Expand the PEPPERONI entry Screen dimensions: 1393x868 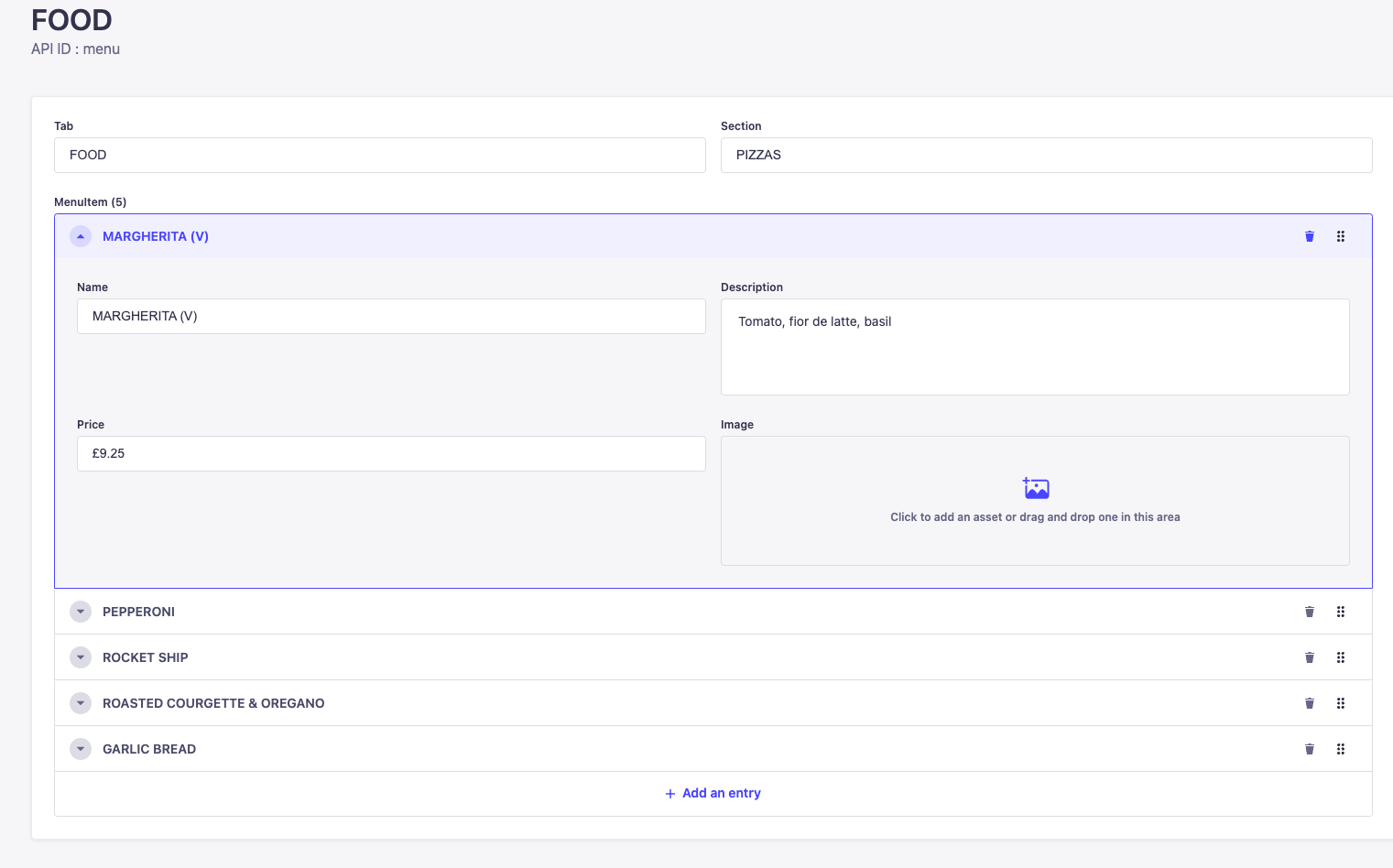(x=81, y=612)
